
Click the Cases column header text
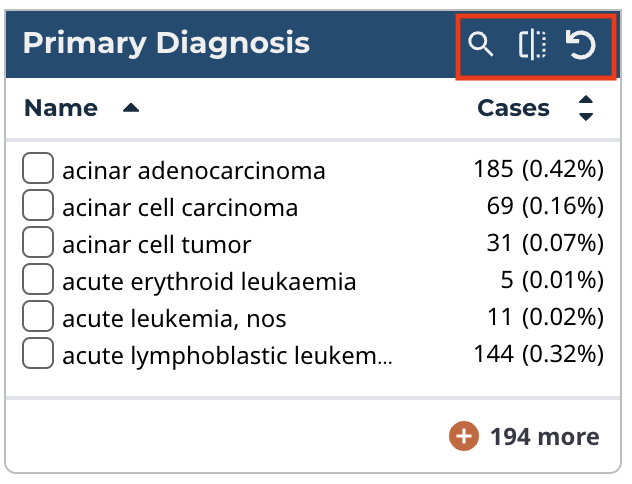point(513,108)
